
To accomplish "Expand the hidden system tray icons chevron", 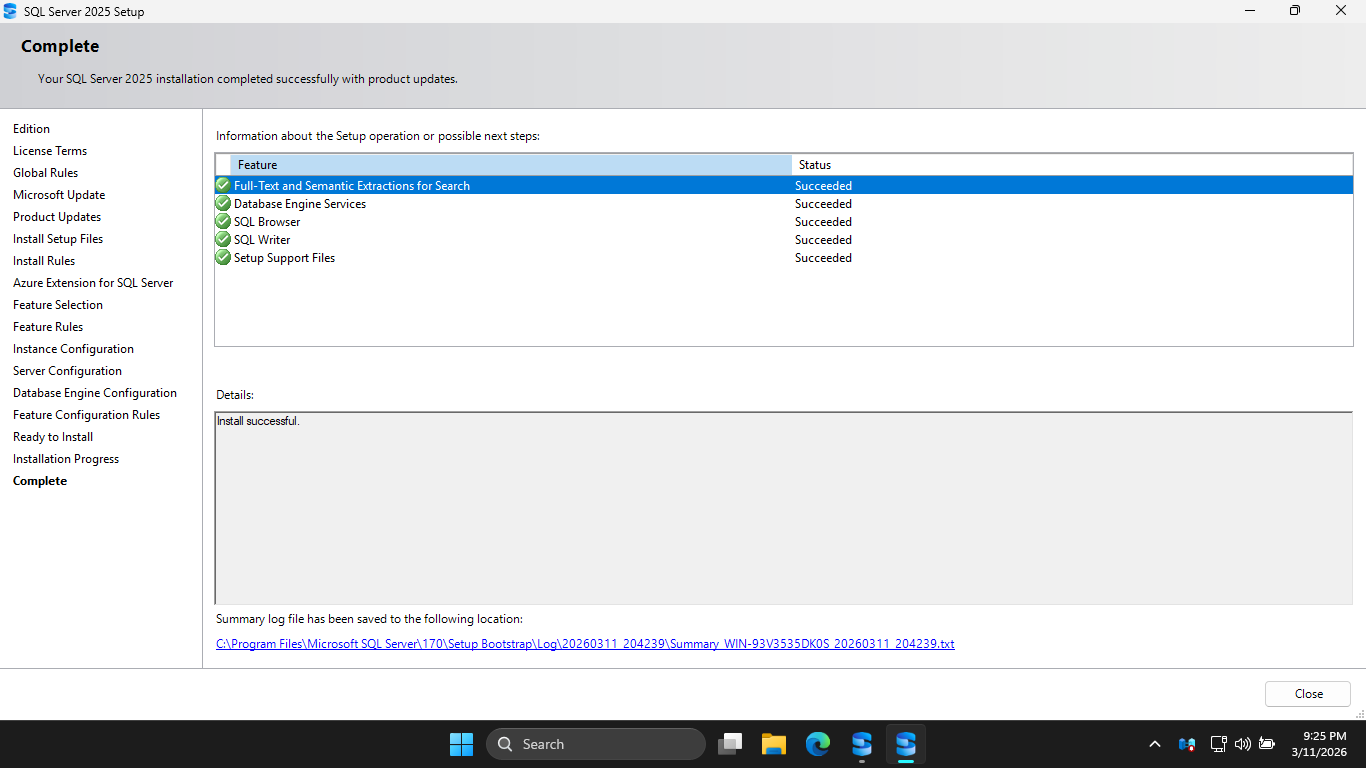I will [1155, 744].
